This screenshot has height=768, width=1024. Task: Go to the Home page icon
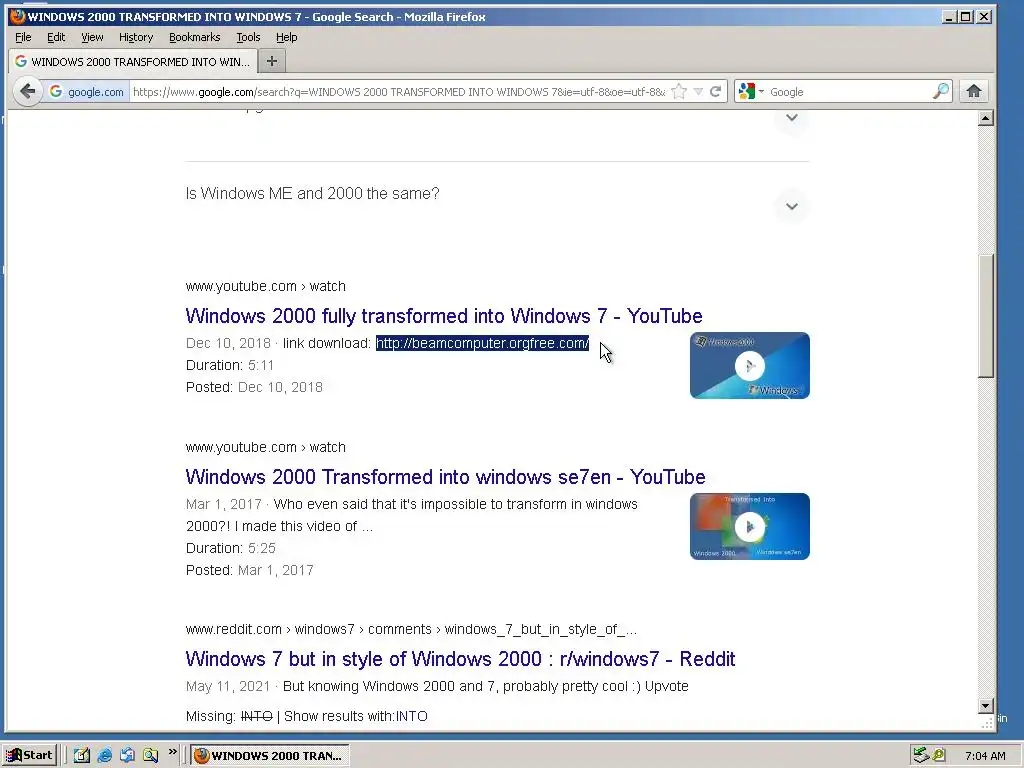tap(974, 91)
